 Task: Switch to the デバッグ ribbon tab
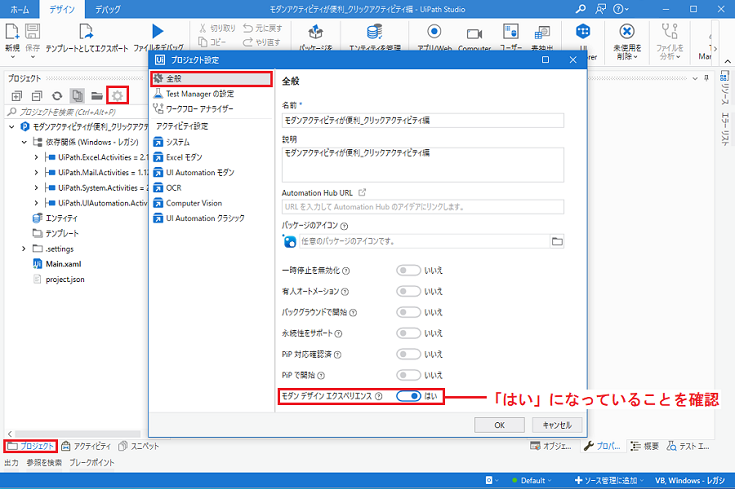click(x=108, y=9)
